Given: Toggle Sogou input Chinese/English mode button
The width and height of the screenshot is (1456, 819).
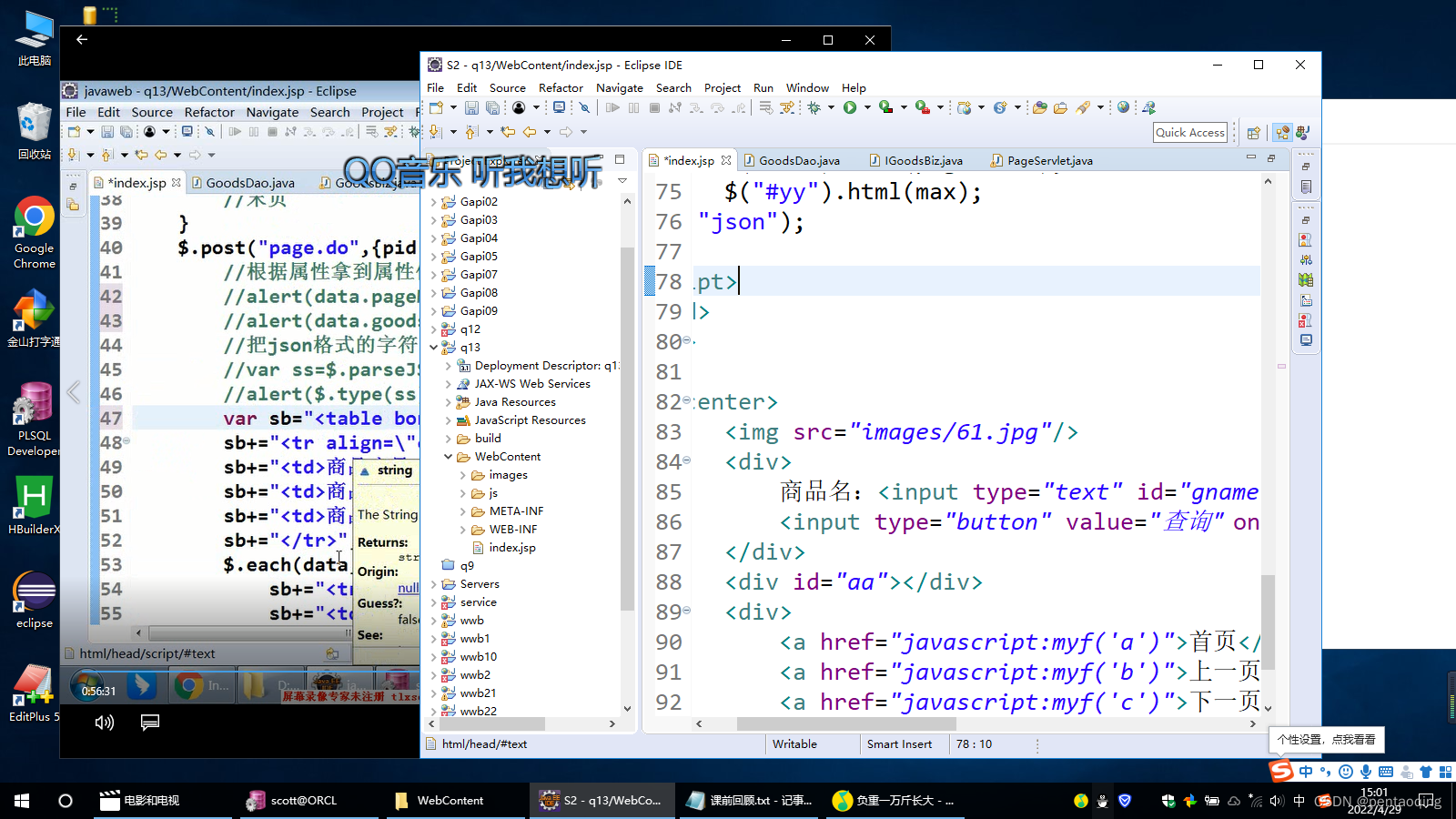Looking at the screenshot, I should 1305,772.
